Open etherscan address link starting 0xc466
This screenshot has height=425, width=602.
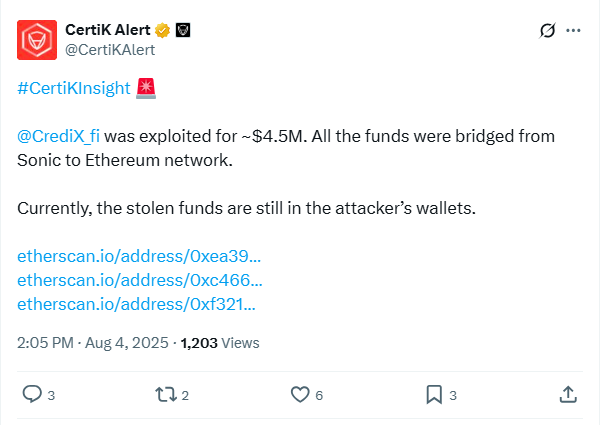pos(139,280)
